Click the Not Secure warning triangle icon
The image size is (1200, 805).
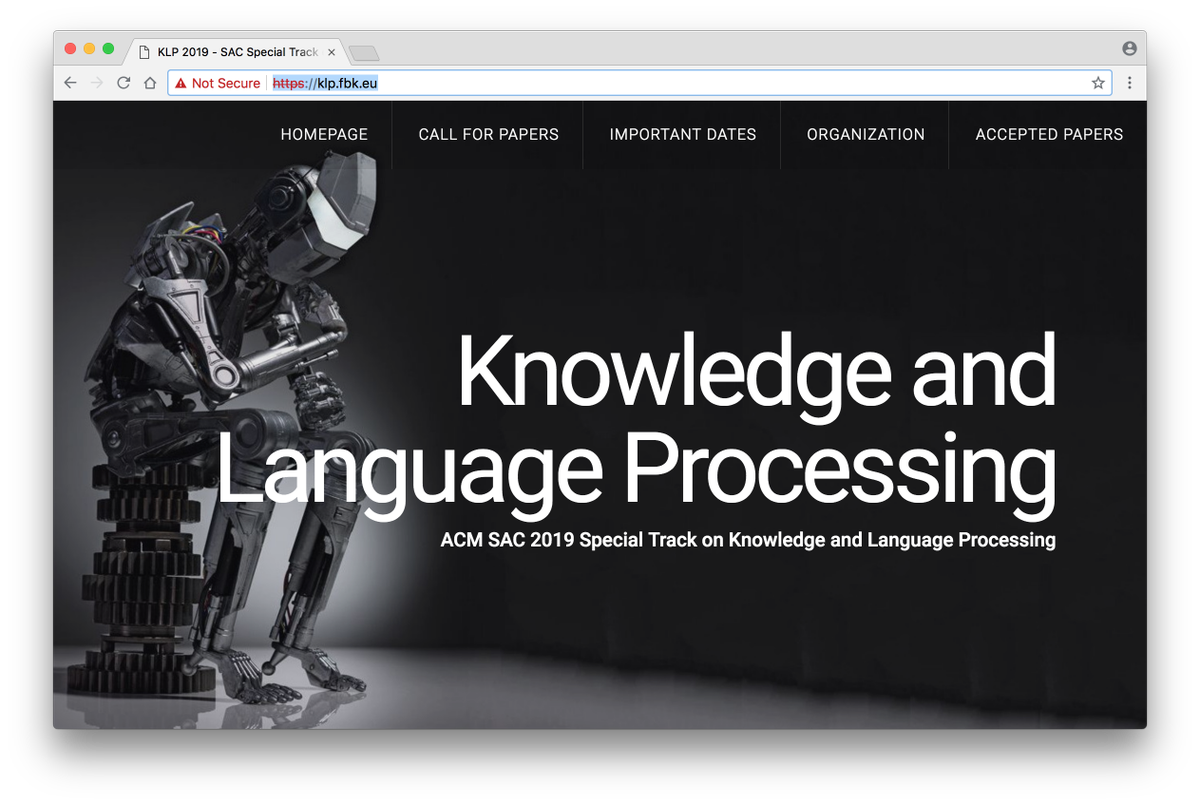coord(180,83)
